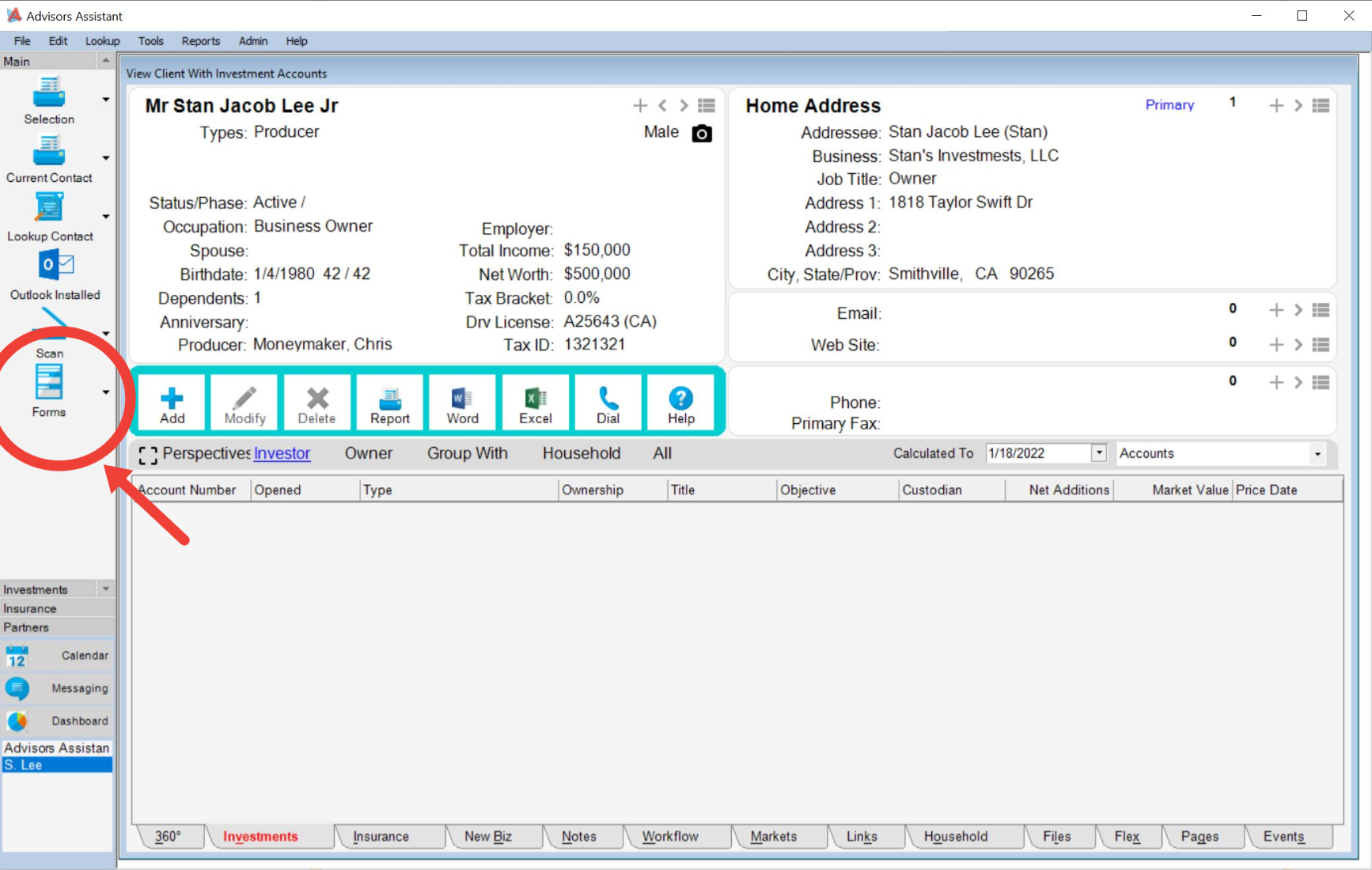Select the Group With perspective
This screenshot has width=1372, height=870.
(x=468, y=453)
